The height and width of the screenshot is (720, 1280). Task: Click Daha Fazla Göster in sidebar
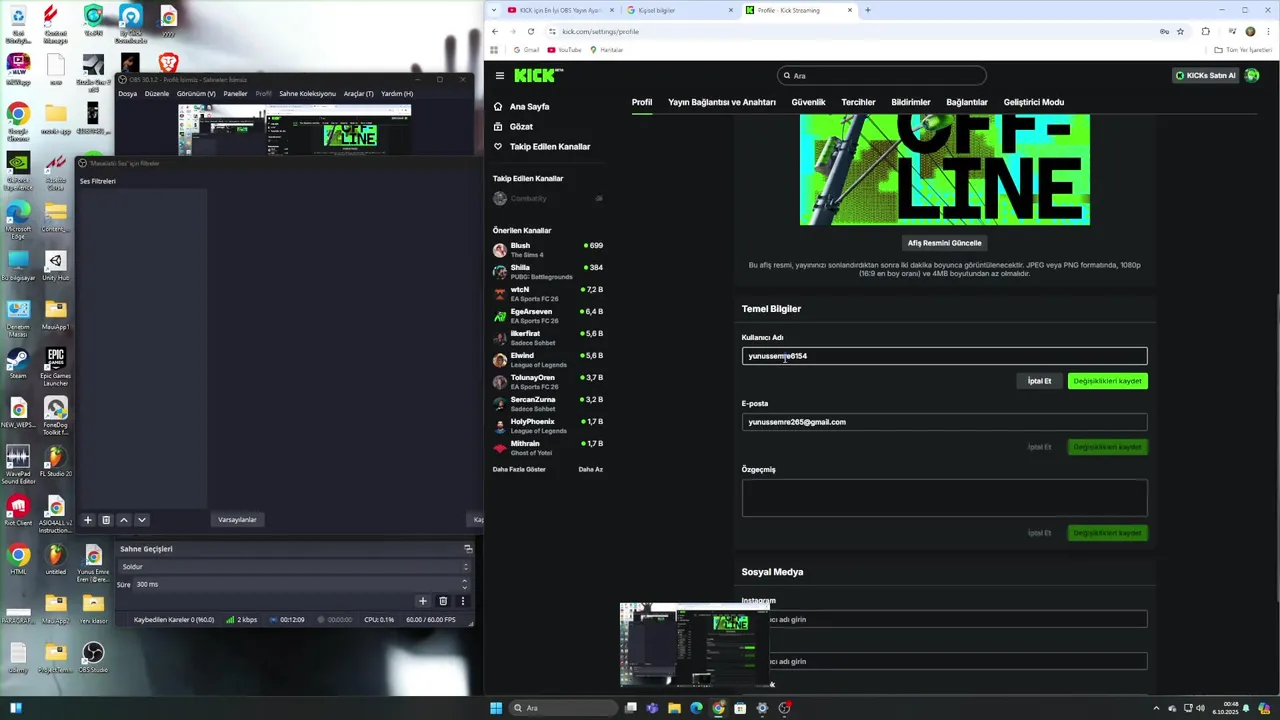[x=519, y=469]
